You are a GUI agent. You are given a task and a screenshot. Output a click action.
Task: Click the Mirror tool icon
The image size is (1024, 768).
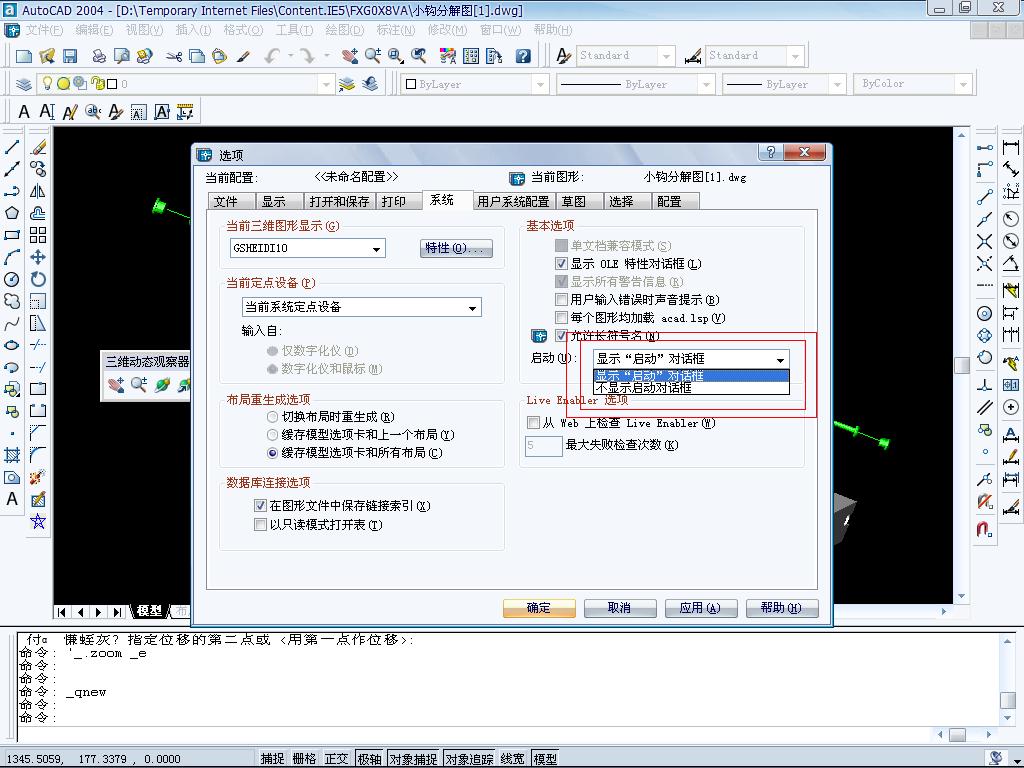38,191
